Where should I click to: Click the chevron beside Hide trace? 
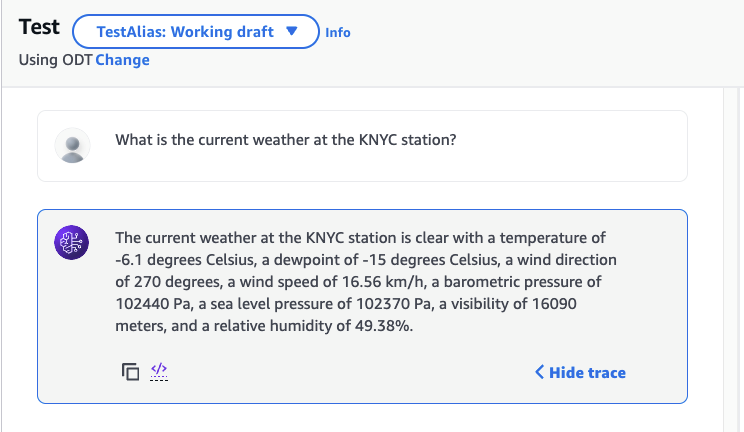click(540, 373)
